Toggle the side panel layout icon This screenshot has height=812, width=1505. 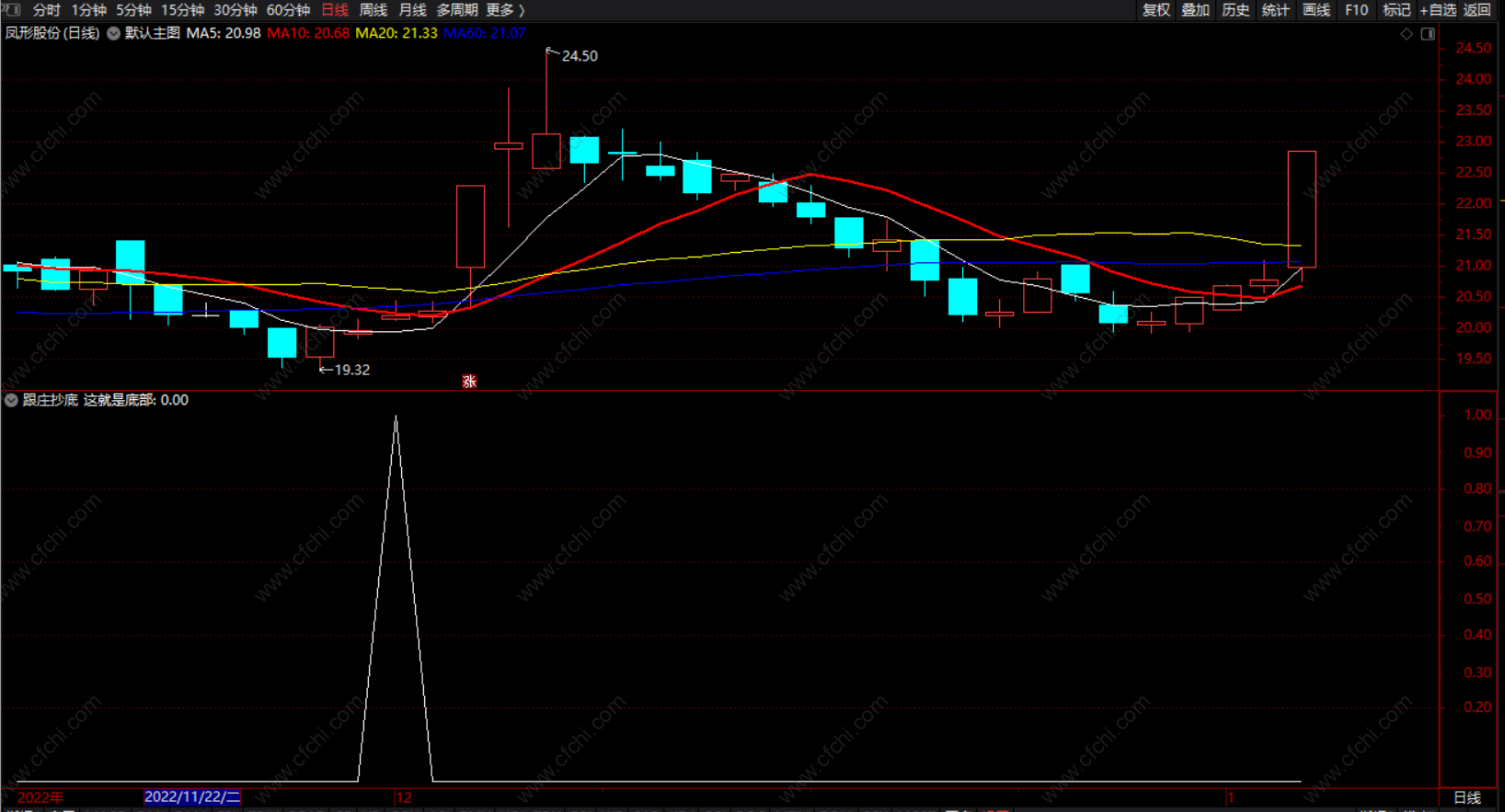point(1428,34)
